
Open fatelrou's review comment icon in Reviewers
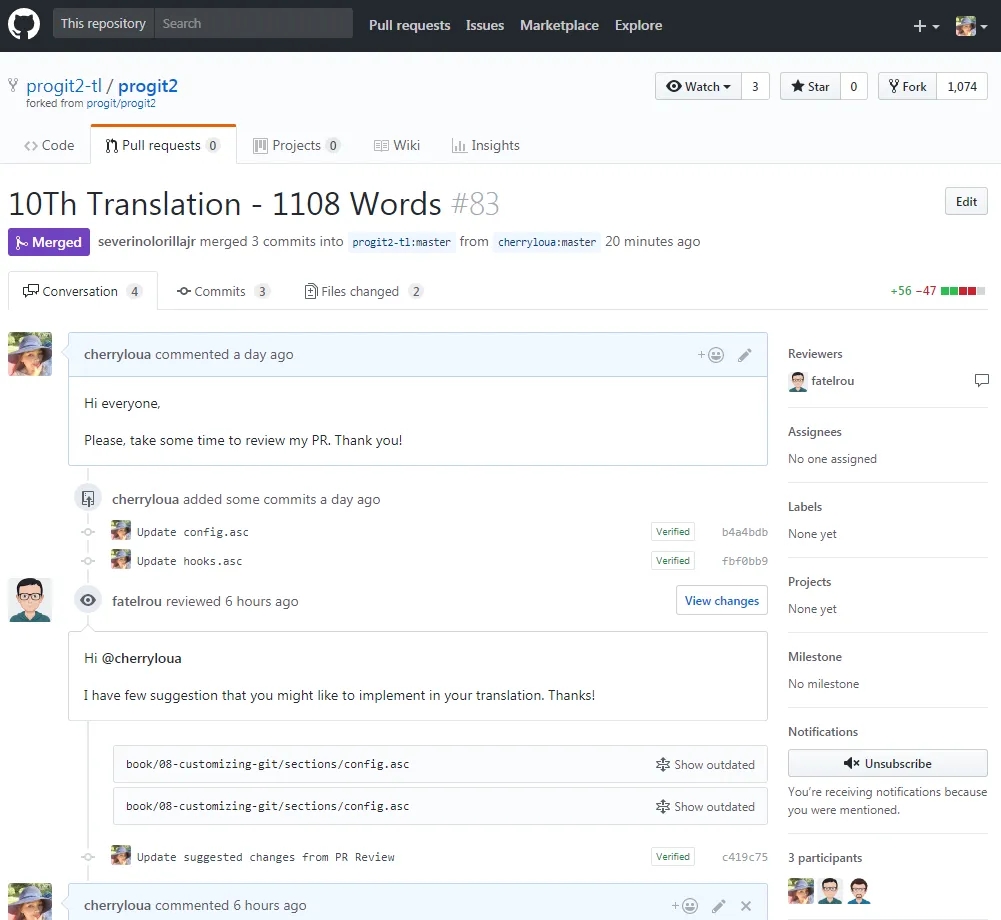(x=981, y=381)
